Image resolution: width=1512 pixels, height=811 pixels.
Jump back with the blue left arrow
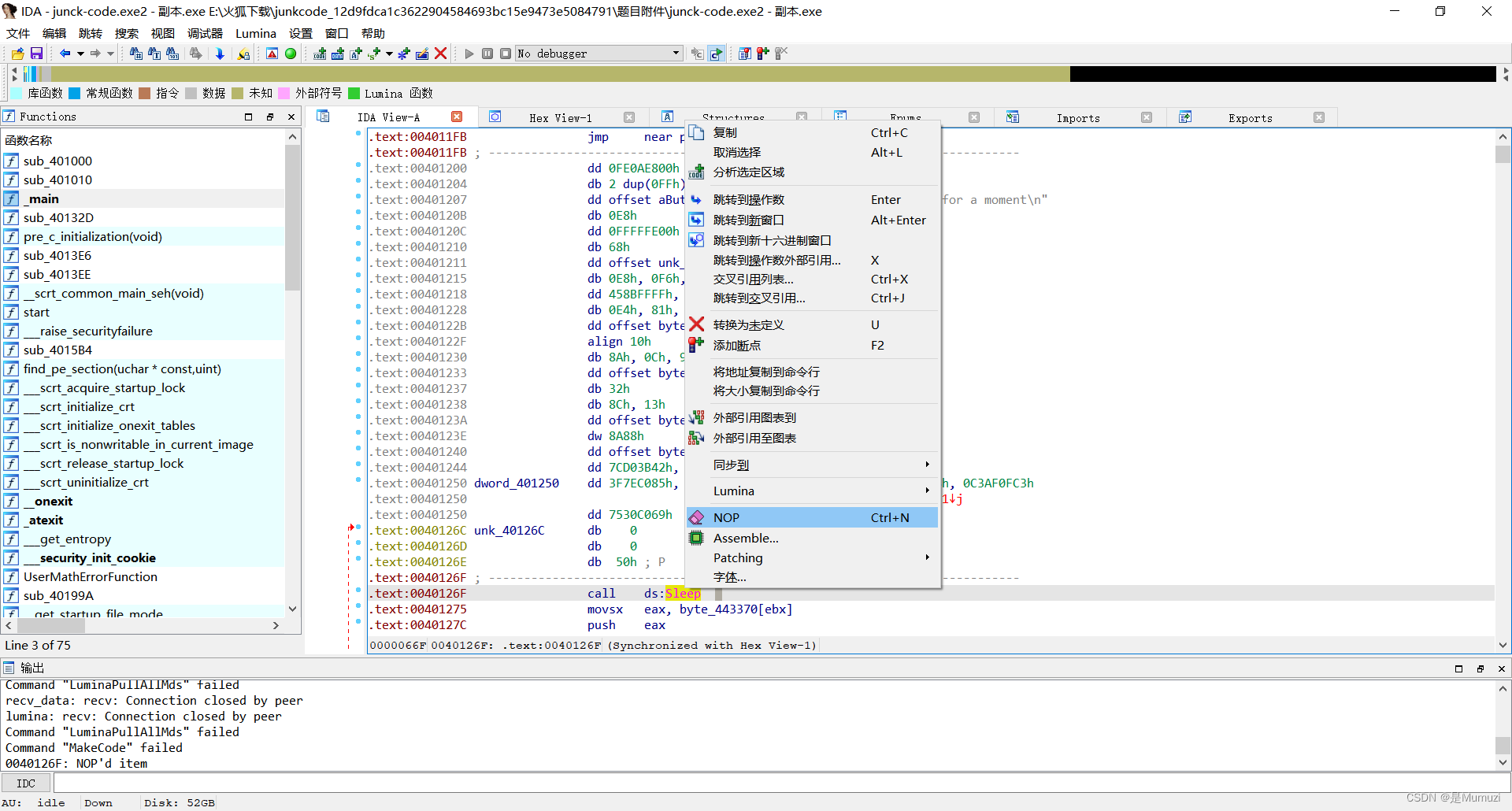(x=65, y=54)
